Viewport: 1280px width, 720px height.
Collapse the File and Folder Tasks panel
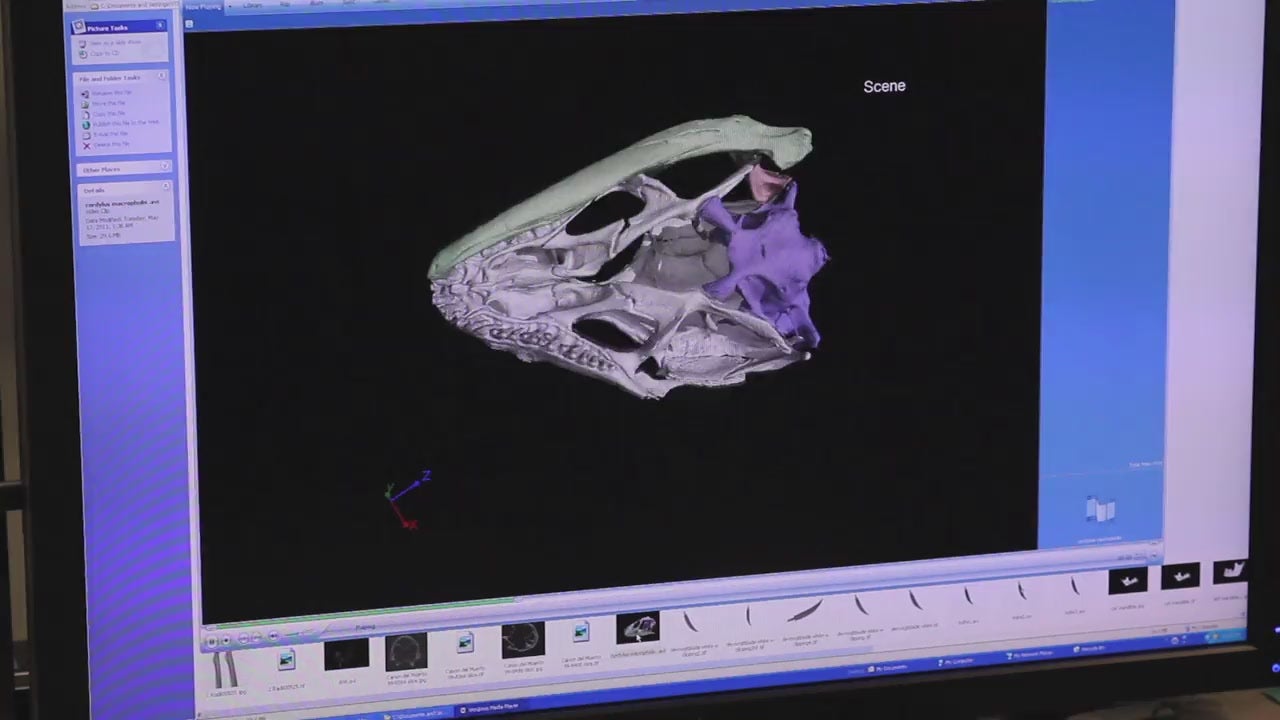pyautogui.click(x=162, y=76)
